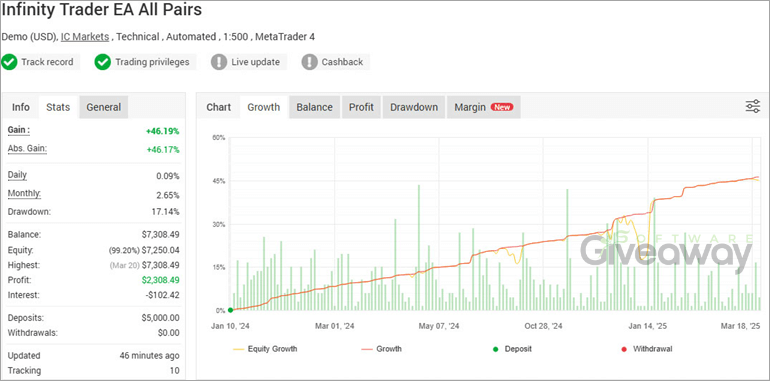
Task: Click the +46.17% abs. gain value
Action: tap(163, 149)
